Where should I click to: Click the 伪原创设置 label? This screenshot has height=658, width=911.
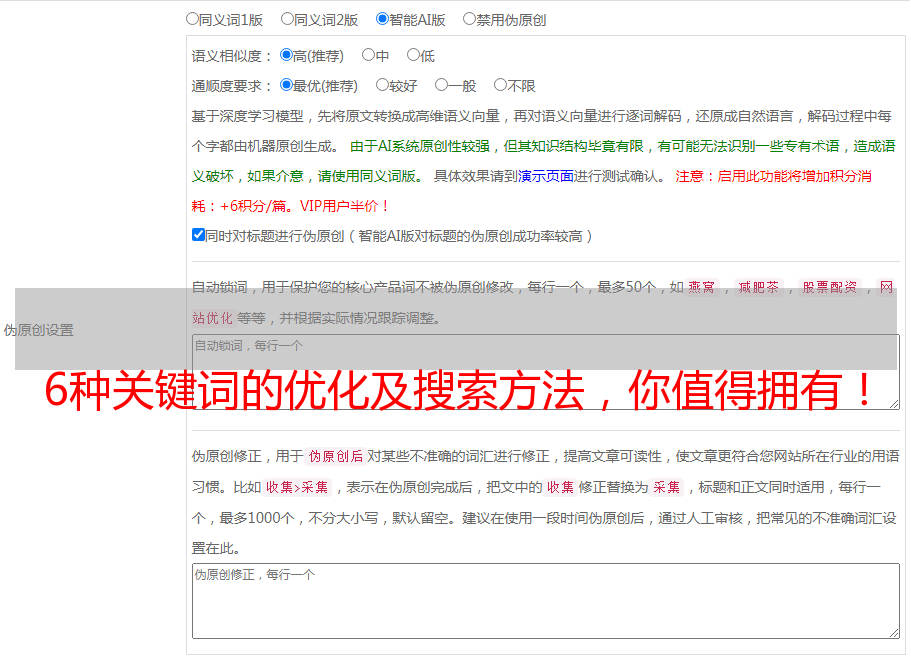pos(39,330)
